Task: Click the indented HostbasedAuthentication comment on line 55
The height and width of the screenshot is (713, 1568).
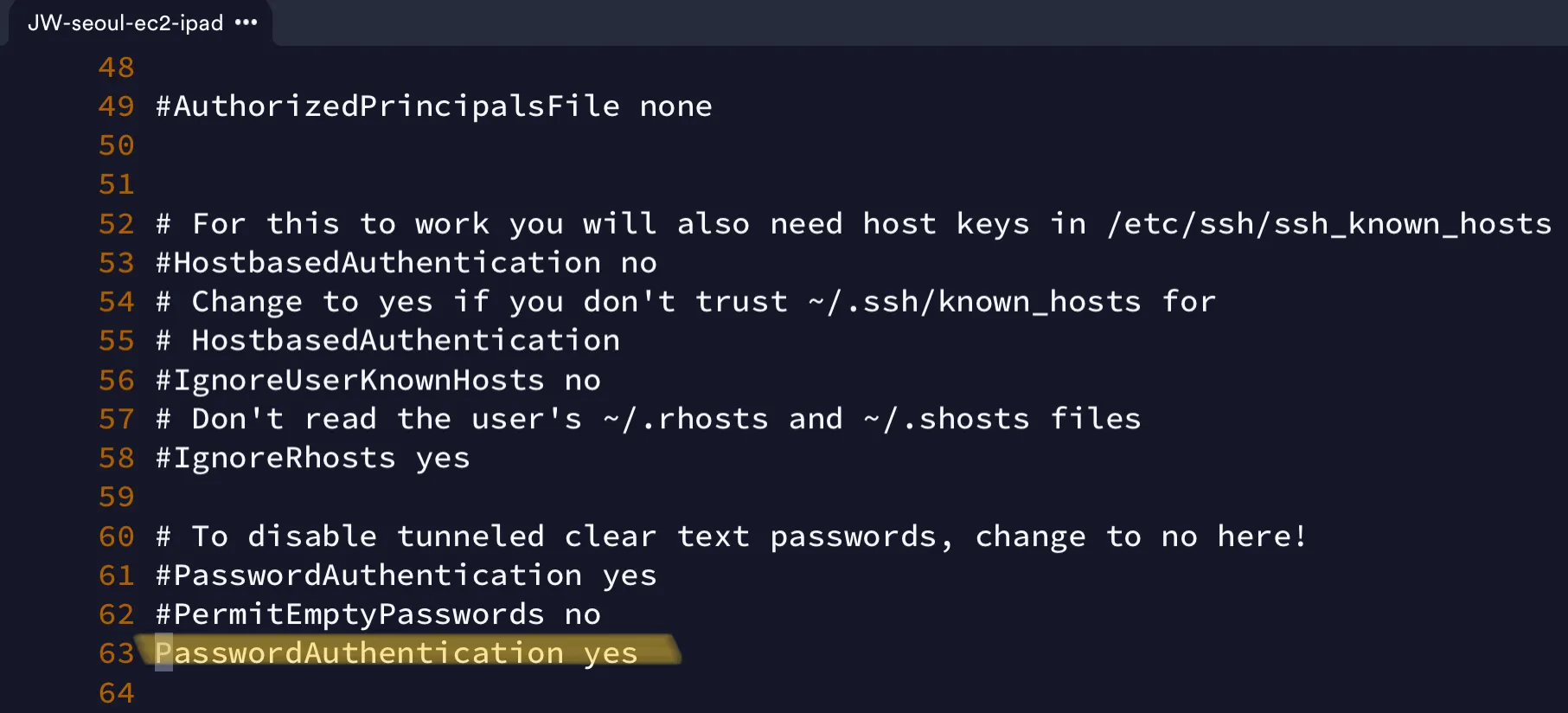Action: (406, 341)
